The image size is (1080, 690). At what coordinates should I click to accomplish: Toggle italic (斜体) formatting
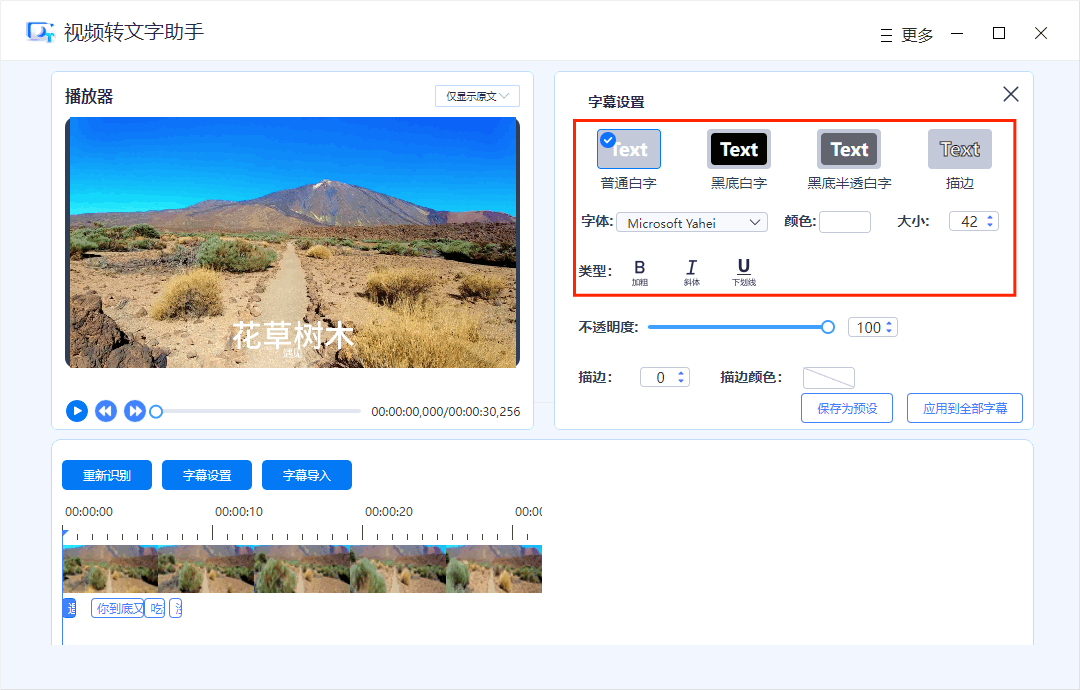coord(692,272)
